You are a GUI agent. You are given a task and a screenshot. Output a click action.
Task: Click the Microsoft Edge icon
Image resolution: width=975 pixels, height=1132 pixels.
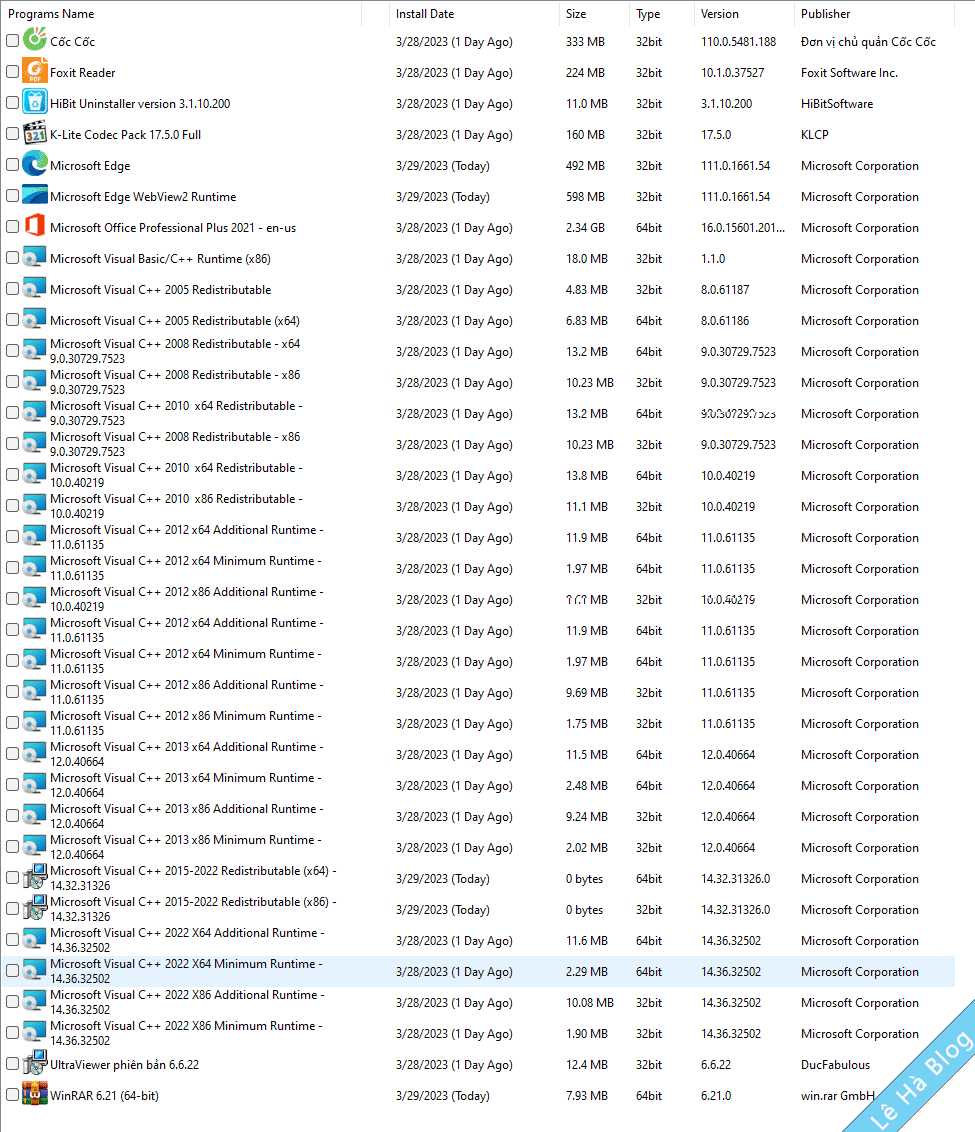tap(35, 164)
